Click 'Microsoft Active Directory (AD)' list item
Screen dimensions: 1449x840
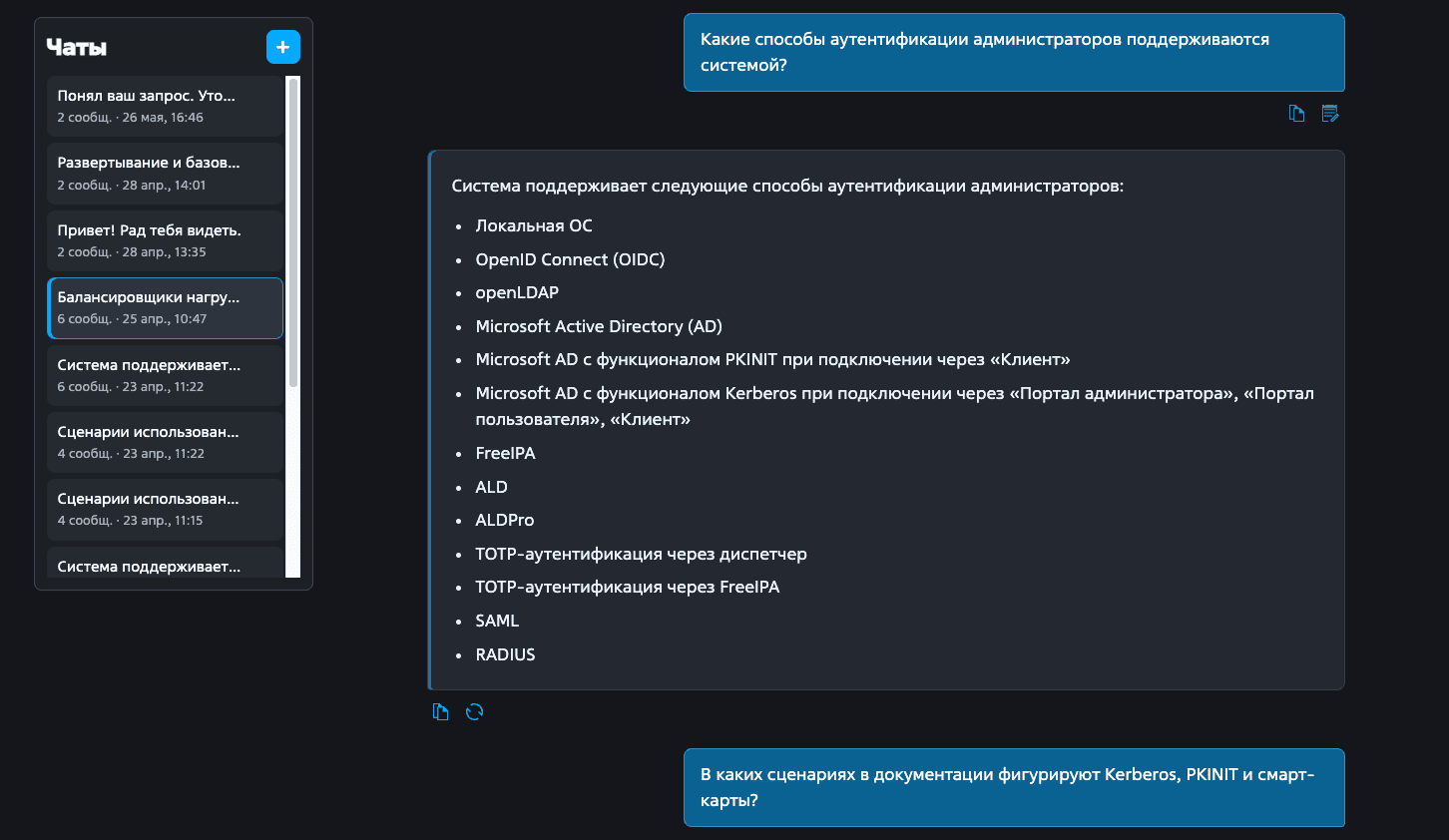(x=599, y=326)
